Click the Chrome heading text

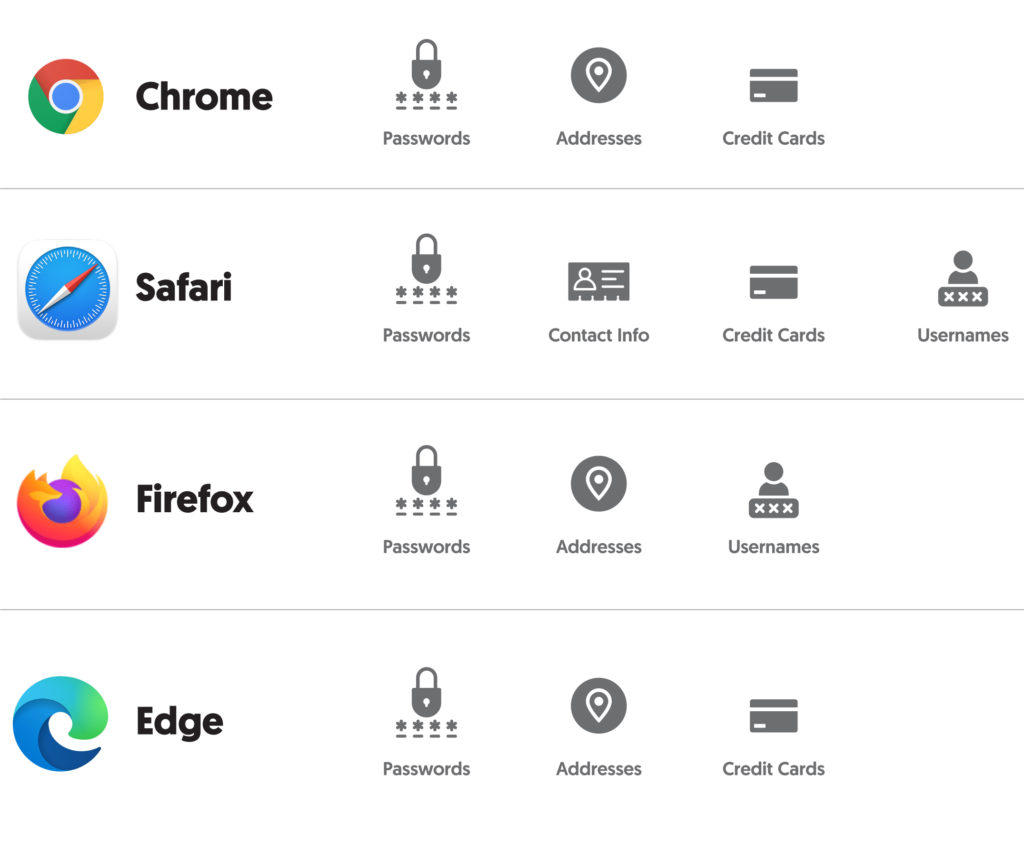pyautogui.click(x=204, y=97)
